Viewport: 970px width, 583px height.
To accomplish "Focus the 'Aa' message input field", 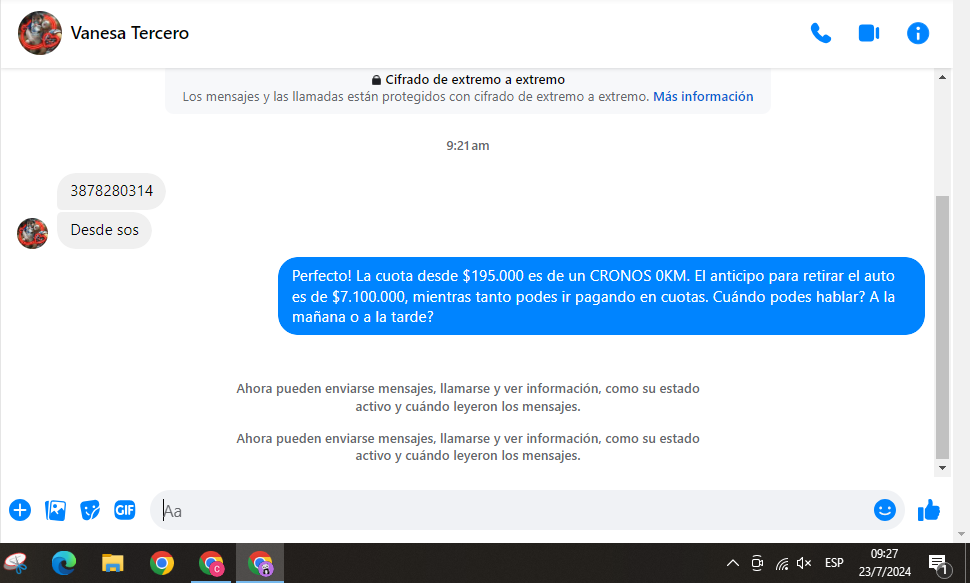I will click(510, 510).
